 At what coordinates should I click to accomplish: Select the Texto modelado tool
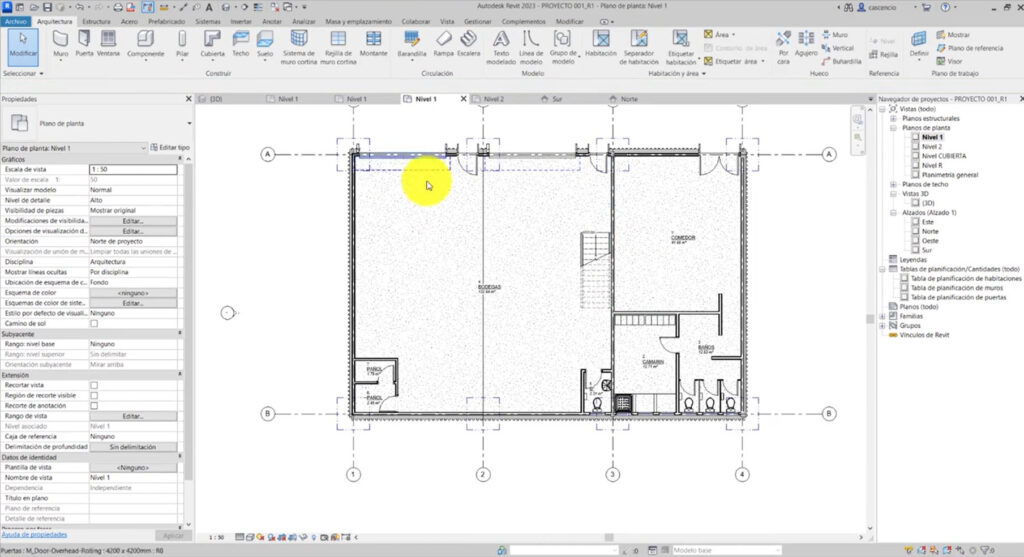[501, 42]
